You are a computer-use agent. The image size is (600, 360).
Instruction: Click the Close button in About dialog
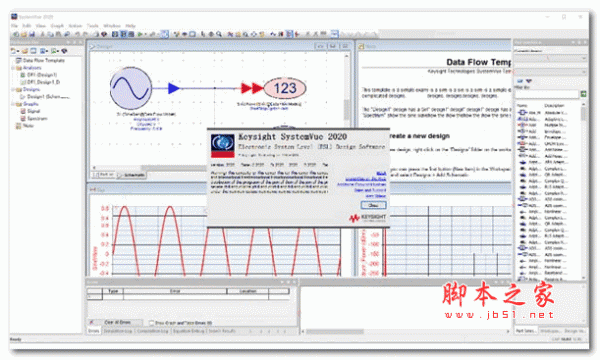tap(373, 205)
